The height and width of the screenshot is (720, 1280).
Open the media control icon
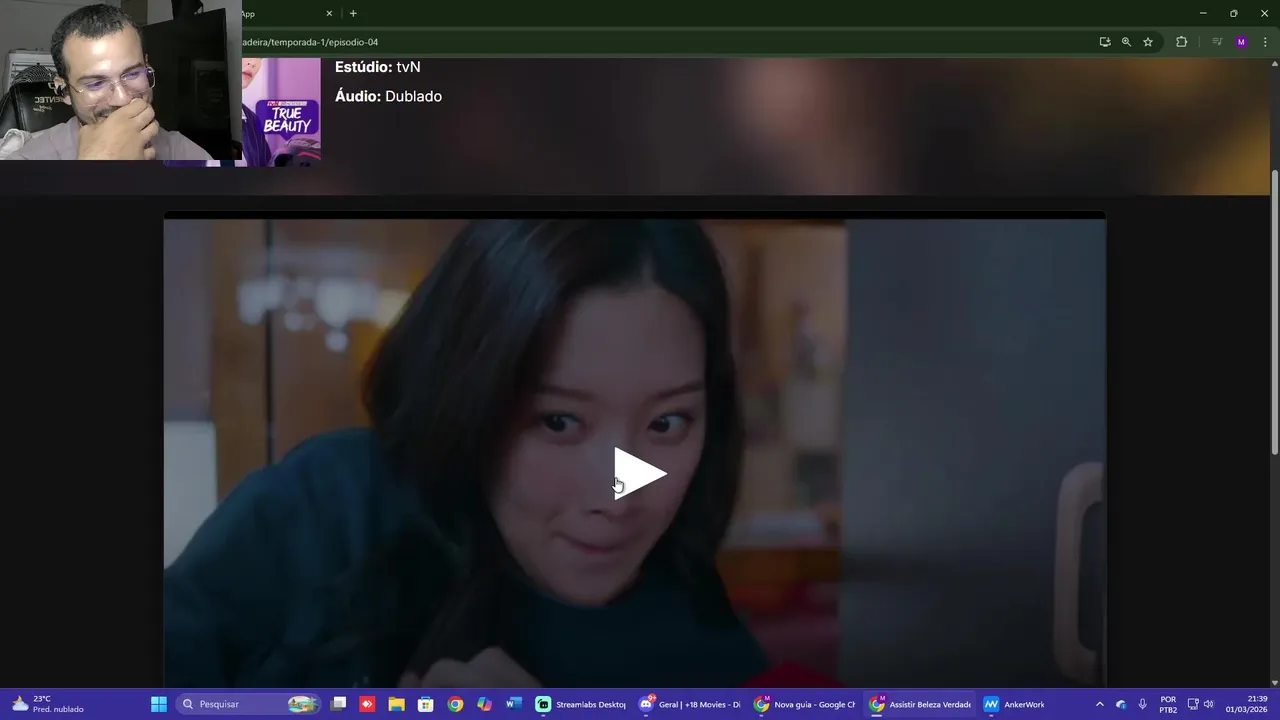(x=1217, y=42)
